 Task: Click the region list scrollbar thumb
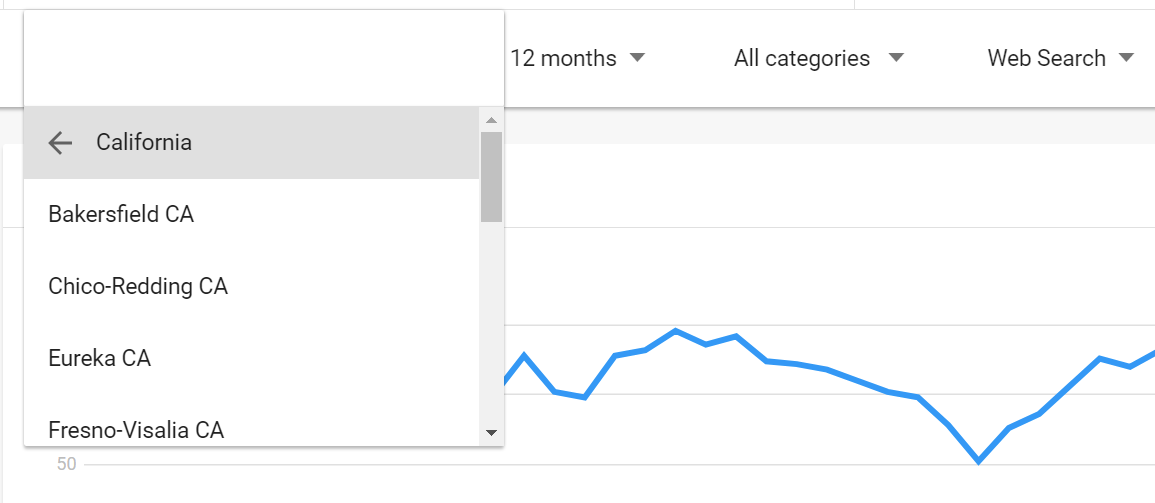(x=491, y=177)
